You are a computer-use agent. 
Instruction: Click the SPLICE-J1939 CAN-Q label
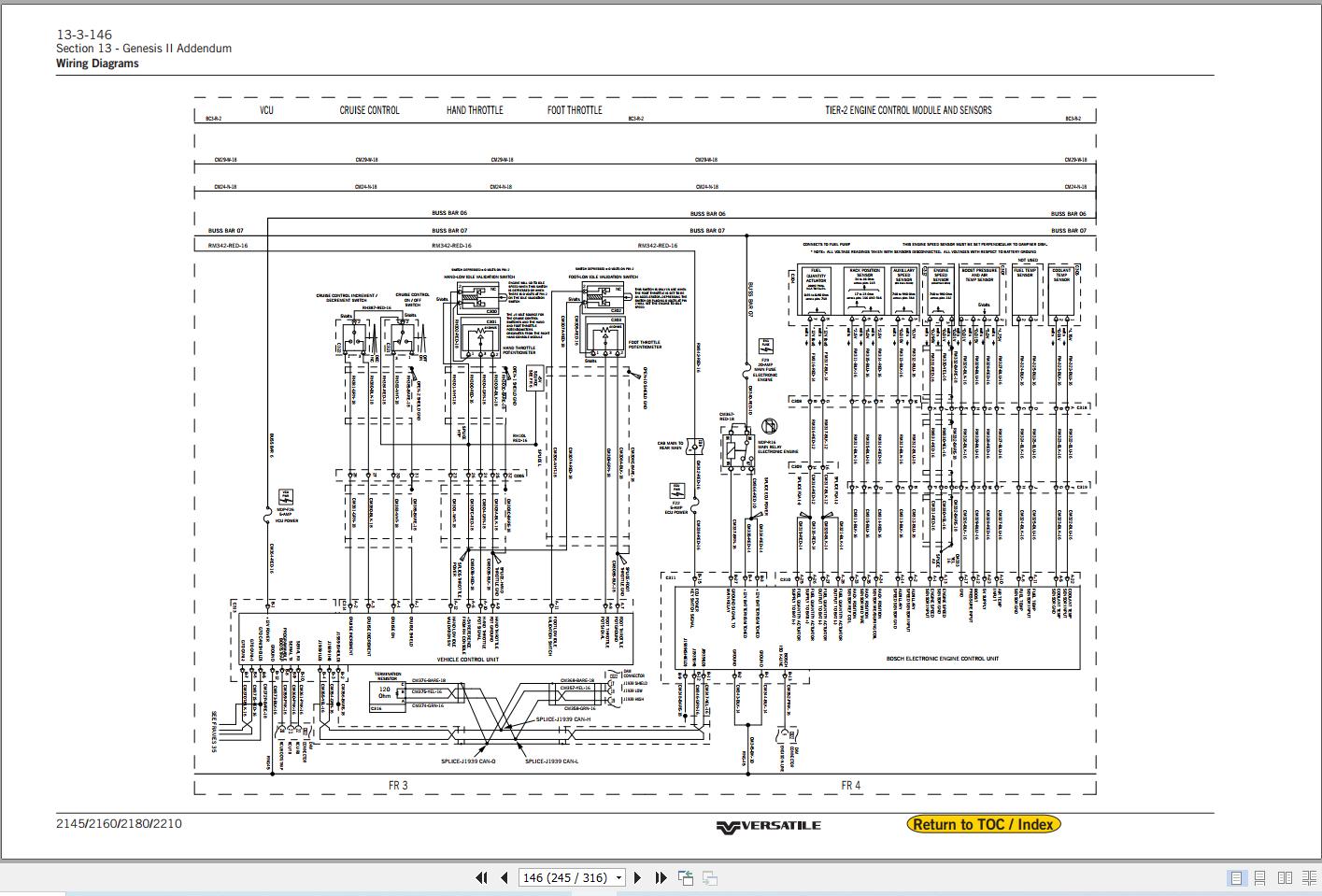click(x=468, y=761)
